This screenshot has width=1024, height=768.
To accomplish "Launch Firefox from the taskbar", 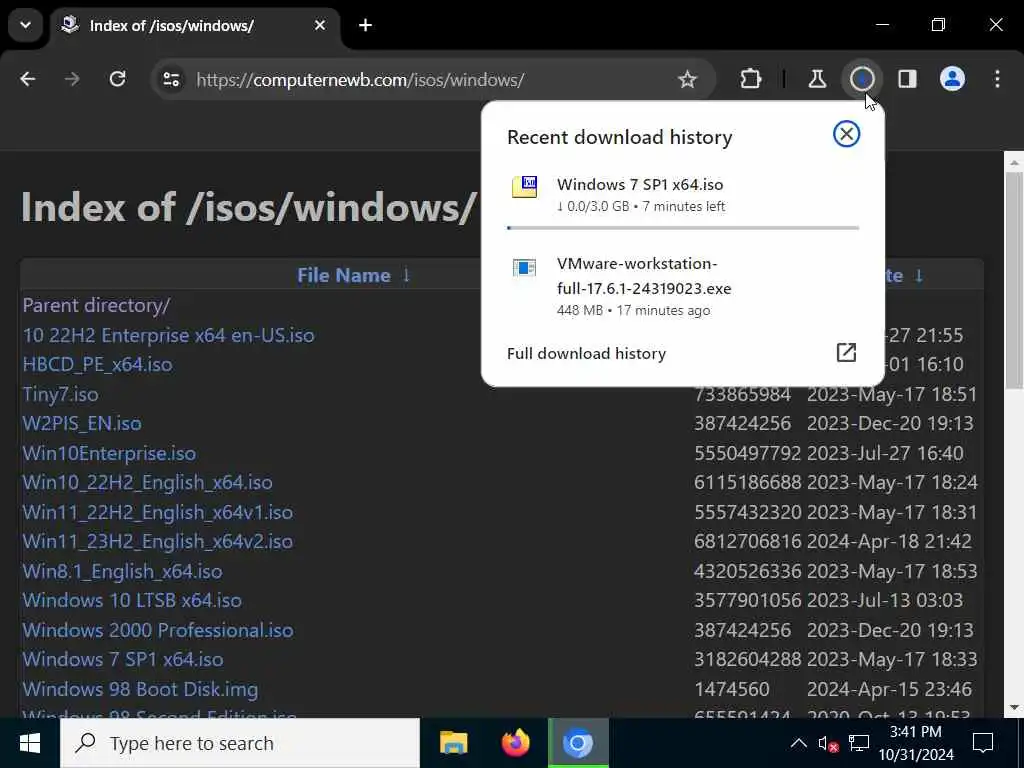I will pyautogui.click(x=516, y=743).
